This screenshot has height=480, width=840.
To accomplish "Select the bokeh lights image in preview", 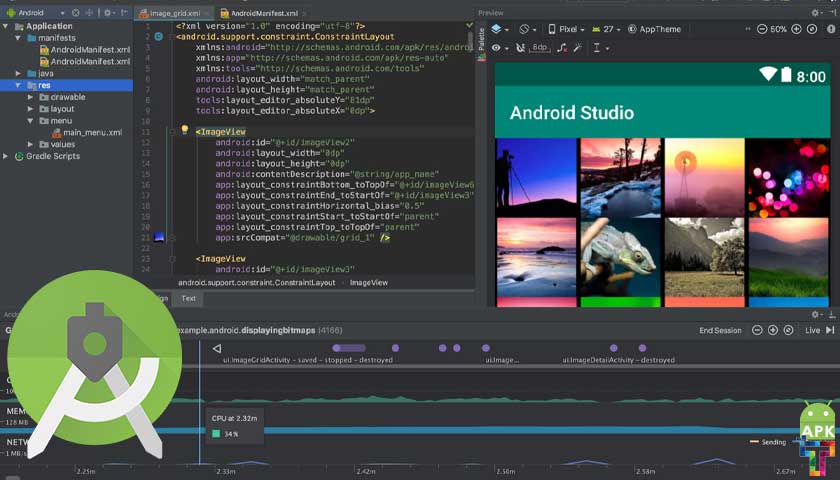I will (788, 177).
